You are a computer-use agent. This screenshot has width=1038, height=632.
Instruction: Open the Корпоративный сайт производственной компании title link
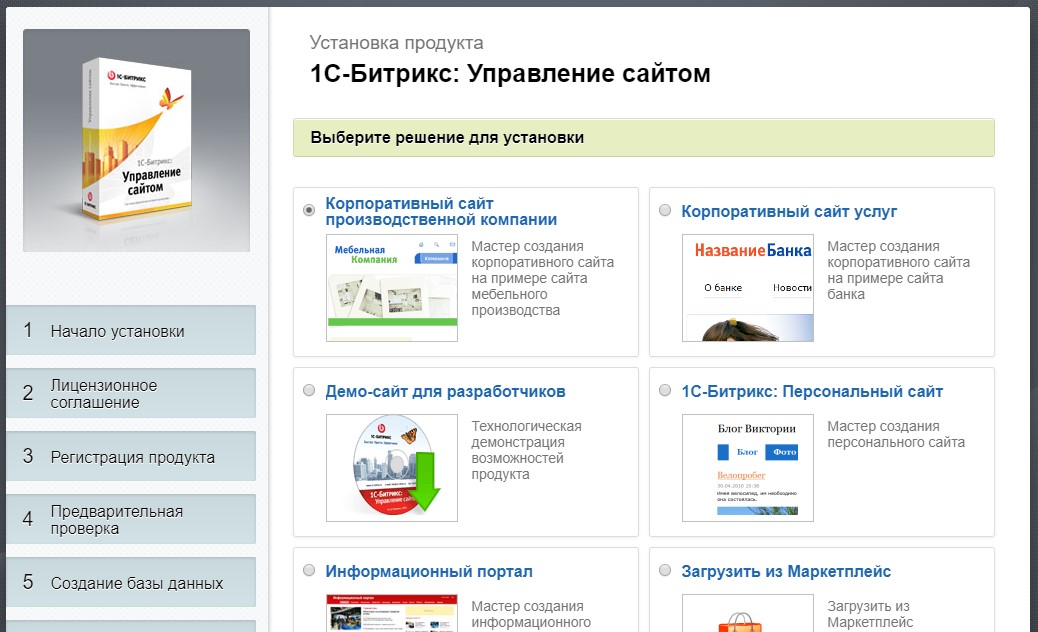(441, 212)
